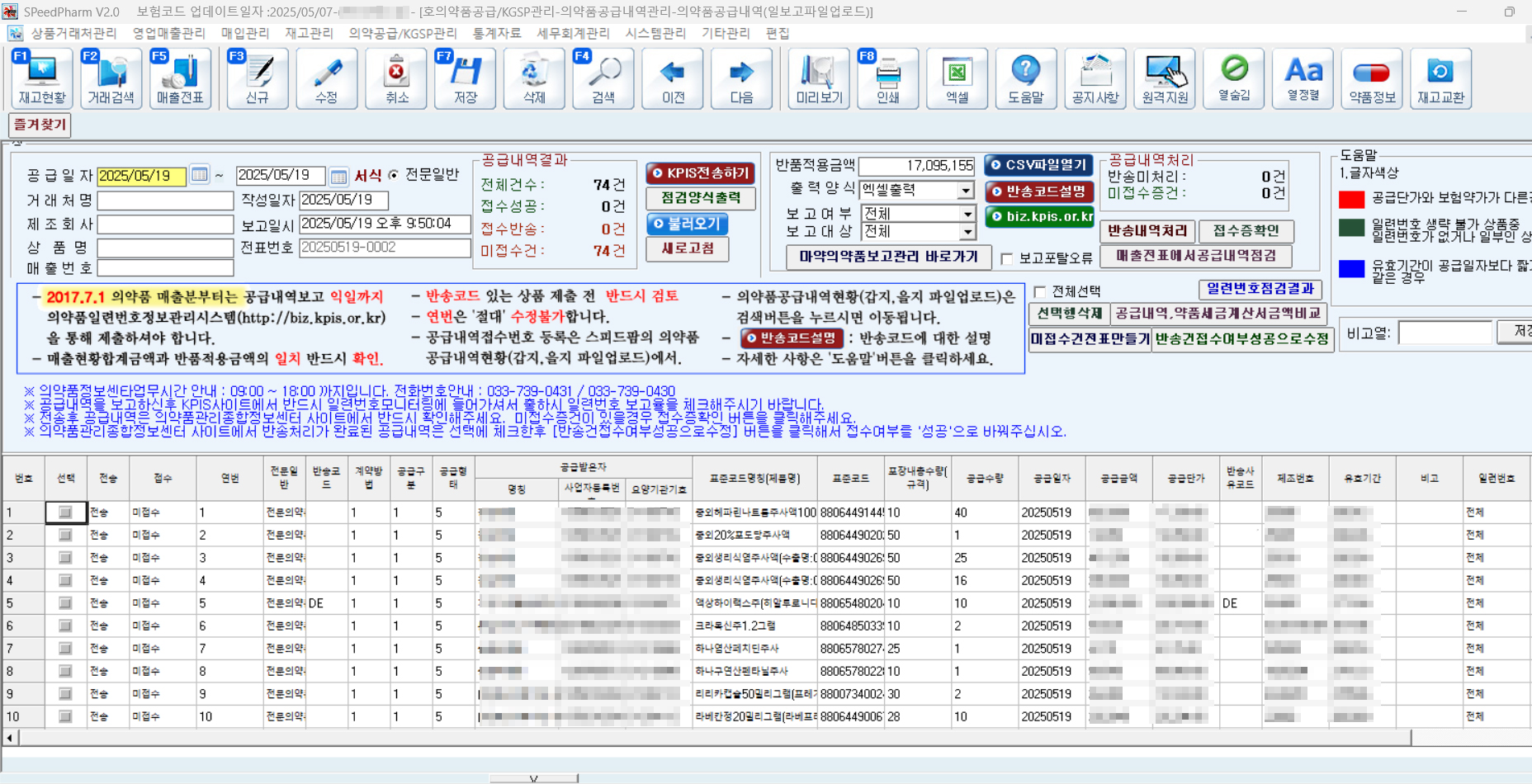
Task: Open the 재고관리 menu
Action: point(309,33)
